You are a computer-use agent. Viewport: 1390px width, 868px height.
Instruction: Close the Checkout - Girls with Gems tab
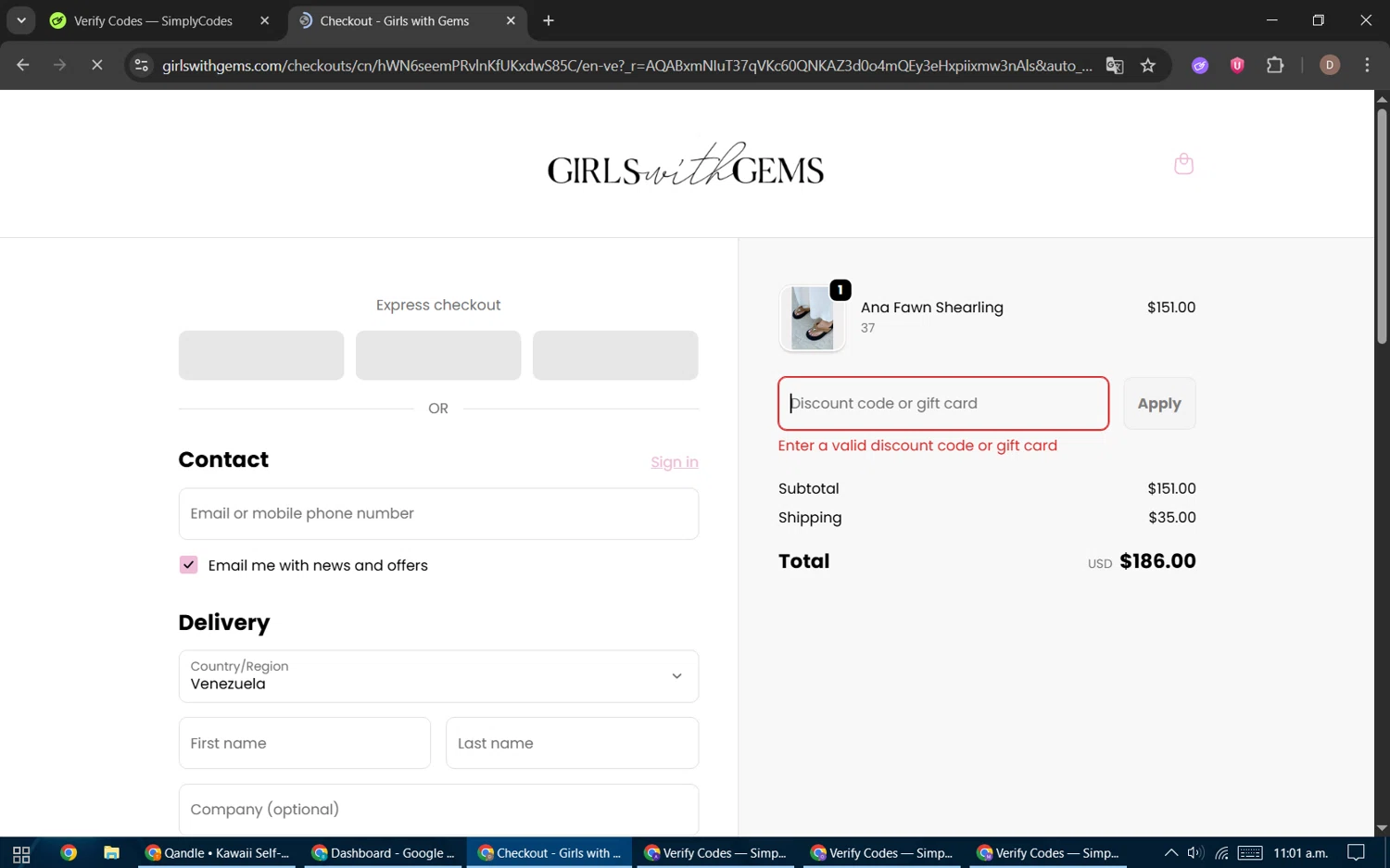point(511,20)
